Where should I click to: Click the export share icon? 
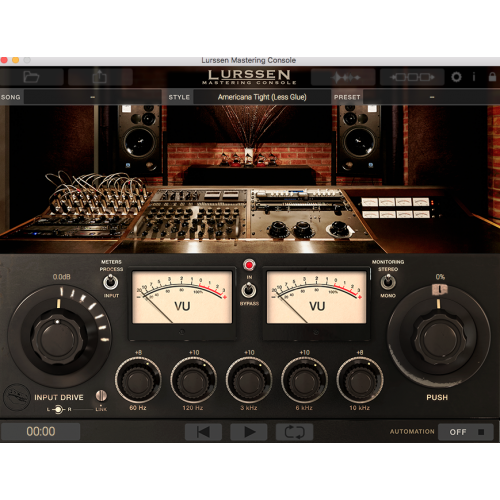point(100,77)
